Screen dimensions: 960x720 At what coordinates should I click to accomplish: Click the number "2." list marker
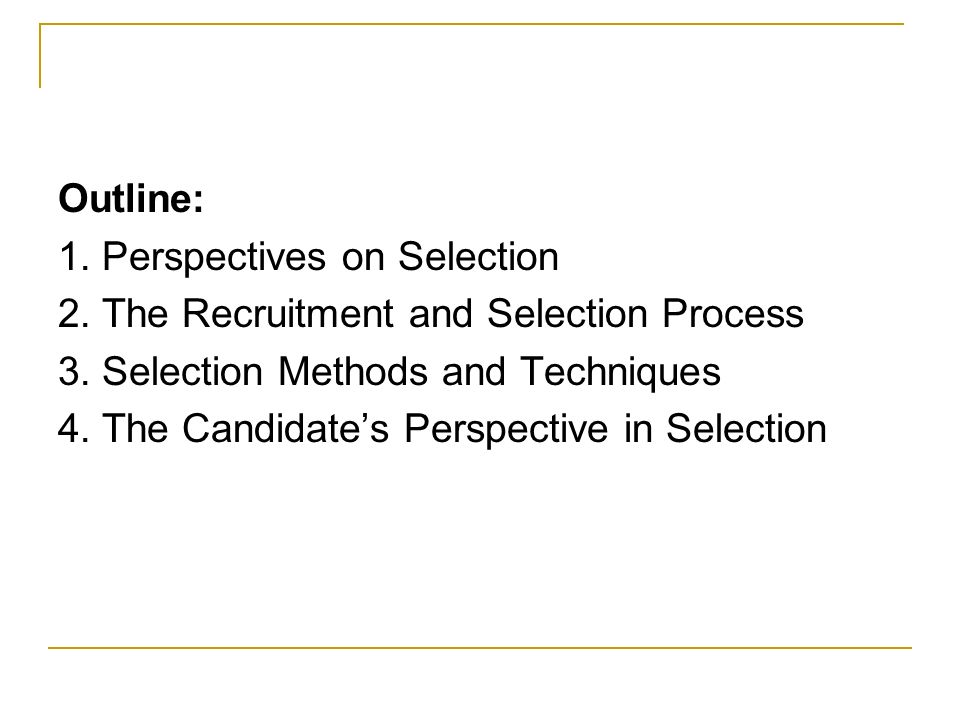pyautogui.click(x=75, y=313)
